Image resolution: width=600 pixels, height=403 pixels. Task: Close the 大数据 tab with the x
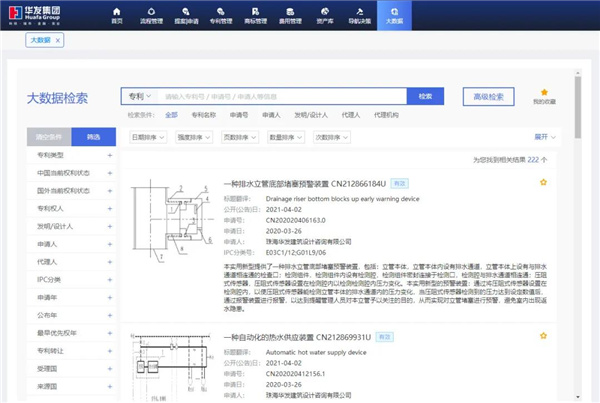[58, 40]
